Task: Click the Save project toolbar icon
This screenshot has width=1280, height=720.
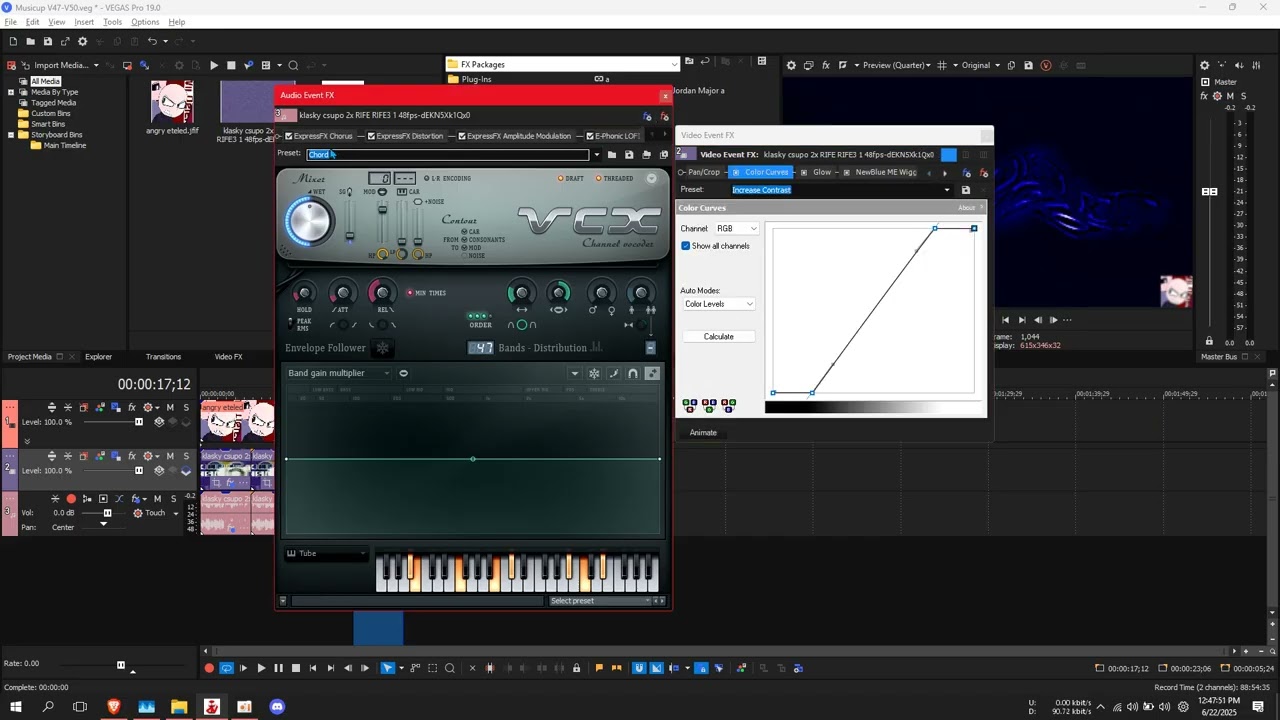Action: [47, 41]
